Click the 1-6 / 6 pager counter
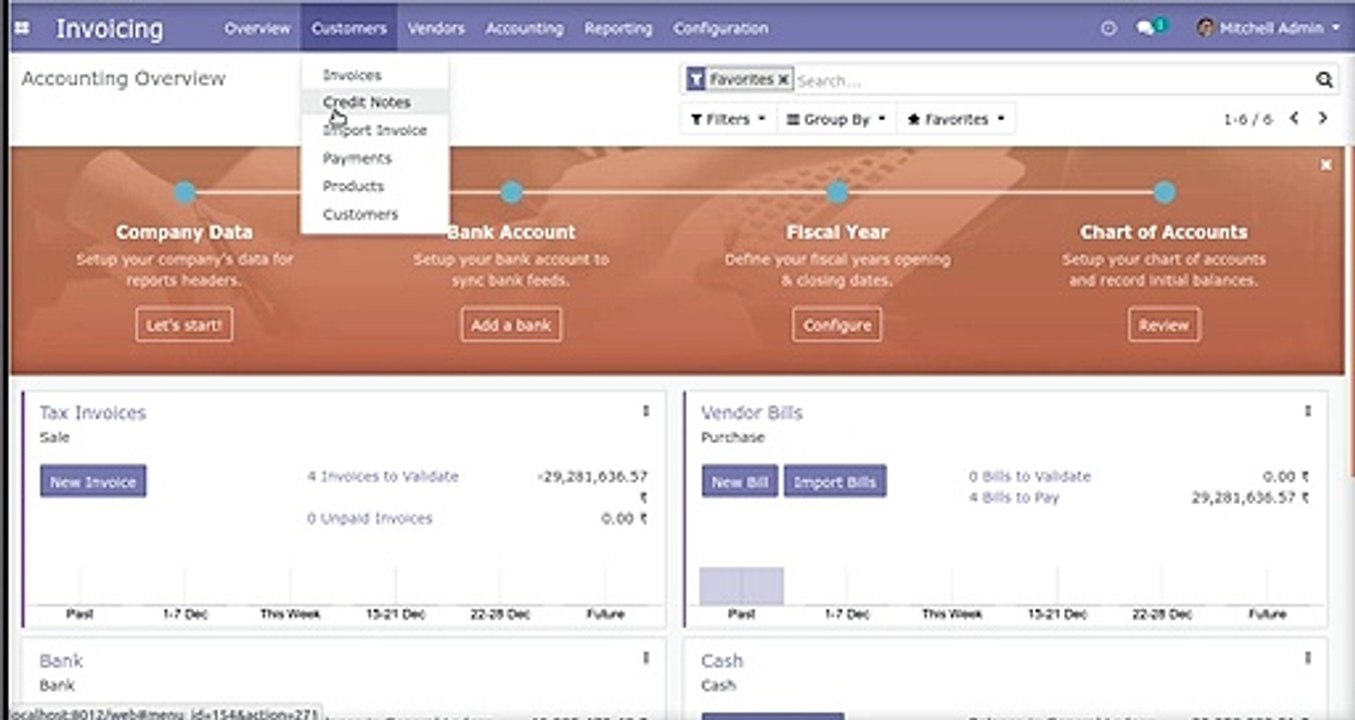This screenshot has height=720, width=1355. coord(1248,119)
